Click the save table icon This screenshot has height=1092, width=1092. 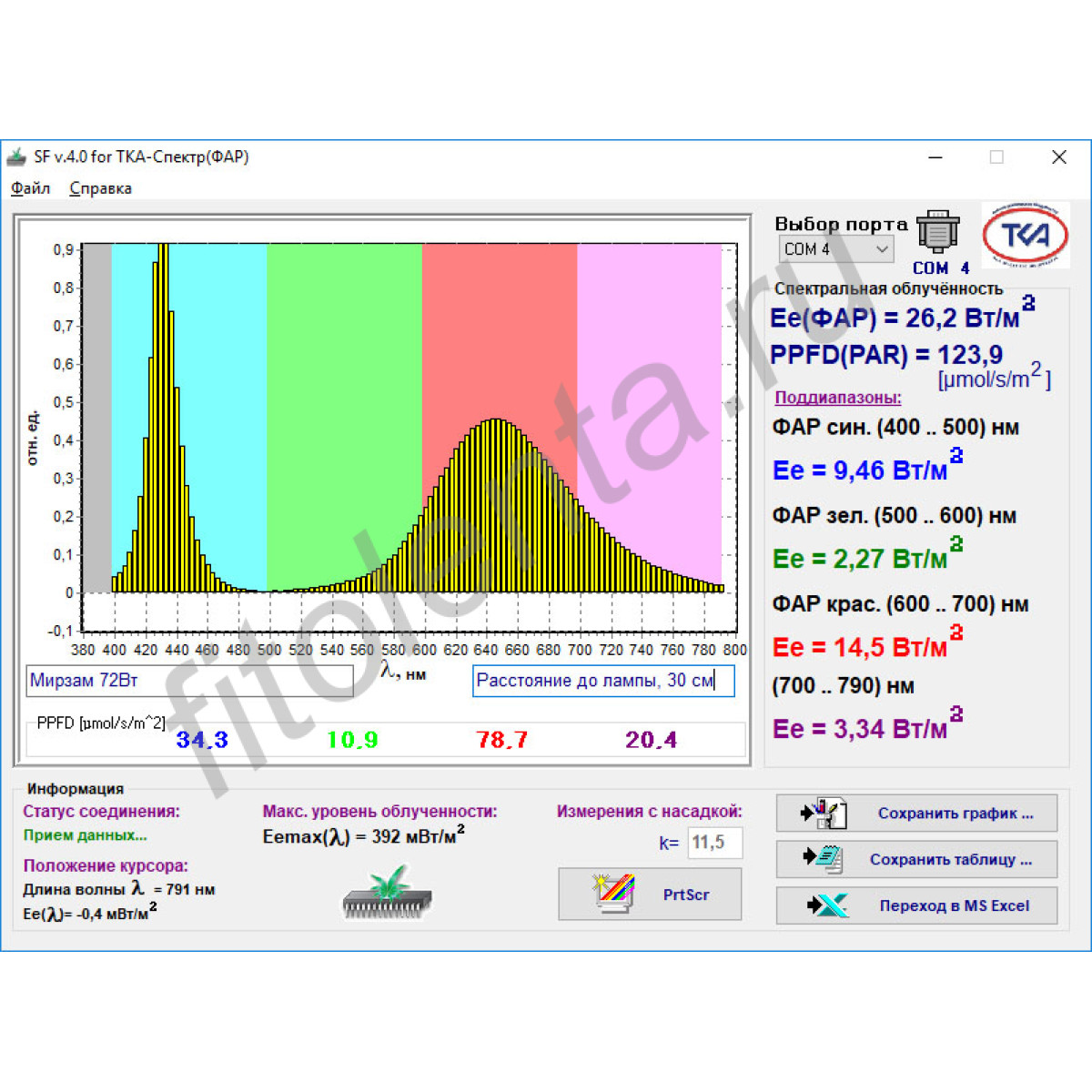(824, 858)
